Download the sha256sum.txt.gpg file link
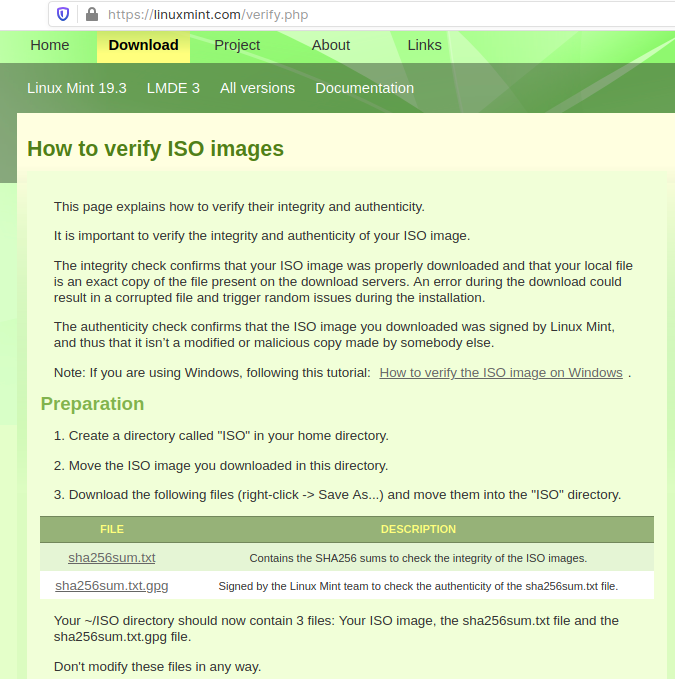 point(112,585)
